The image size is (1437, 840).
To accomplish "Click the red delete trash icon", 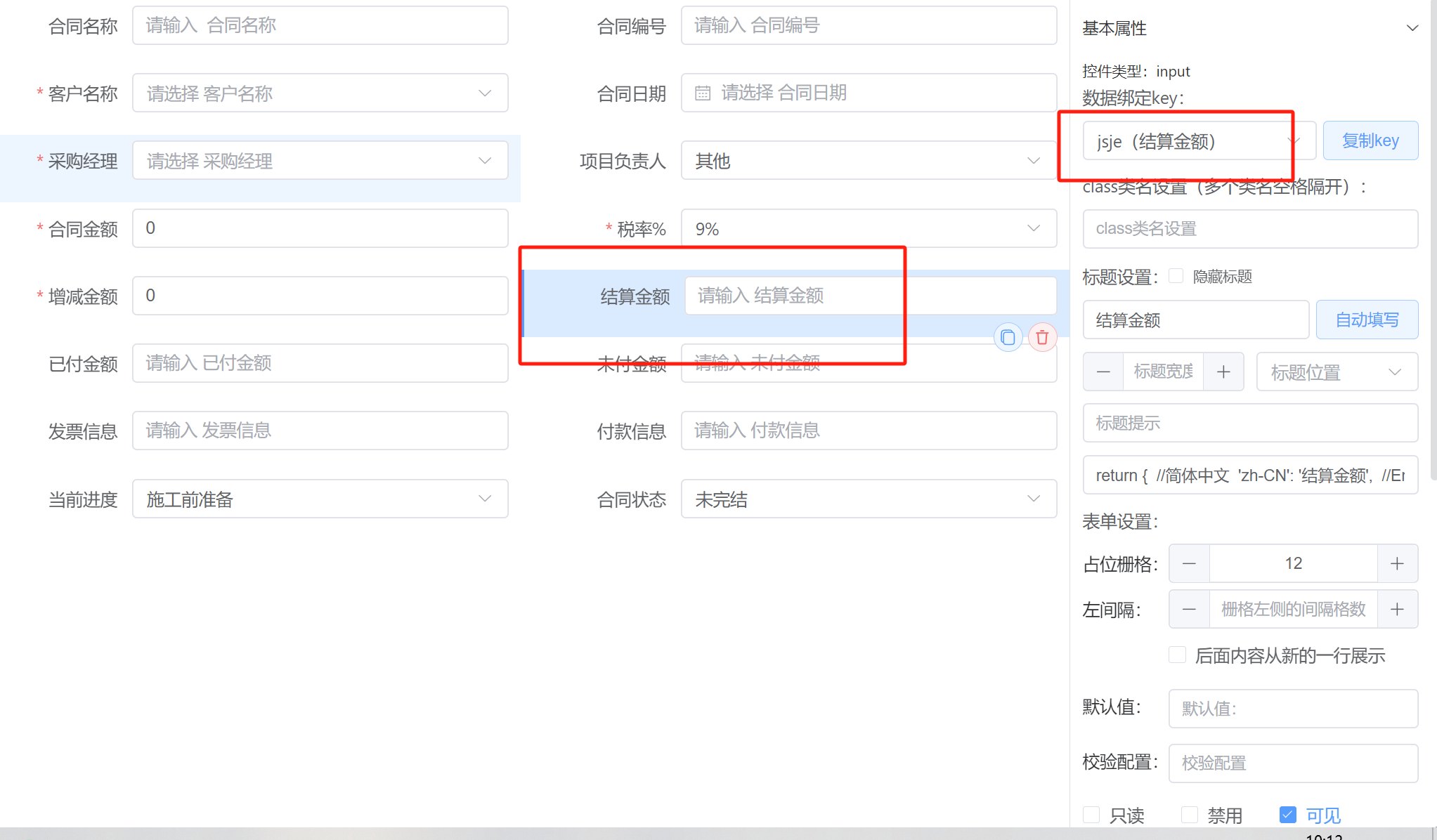I will click(1042, 338).
